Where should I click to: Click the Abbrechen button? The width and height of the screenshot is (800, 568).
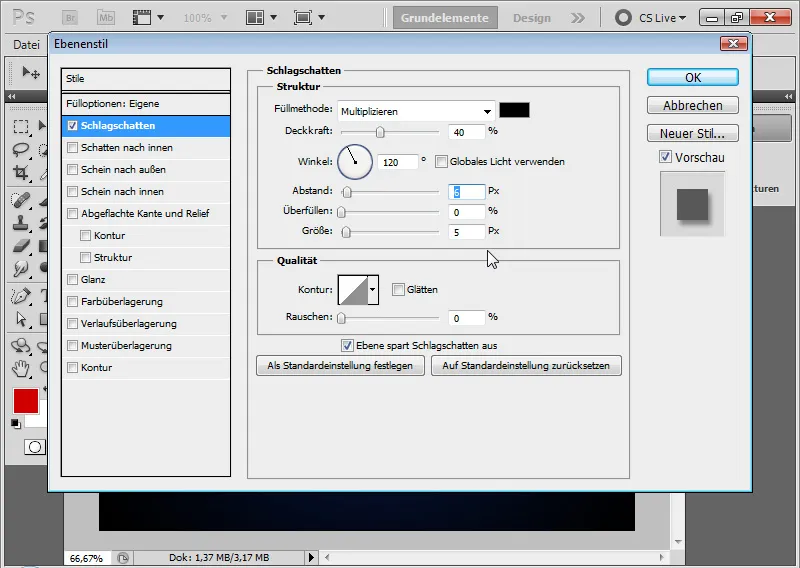692,106
